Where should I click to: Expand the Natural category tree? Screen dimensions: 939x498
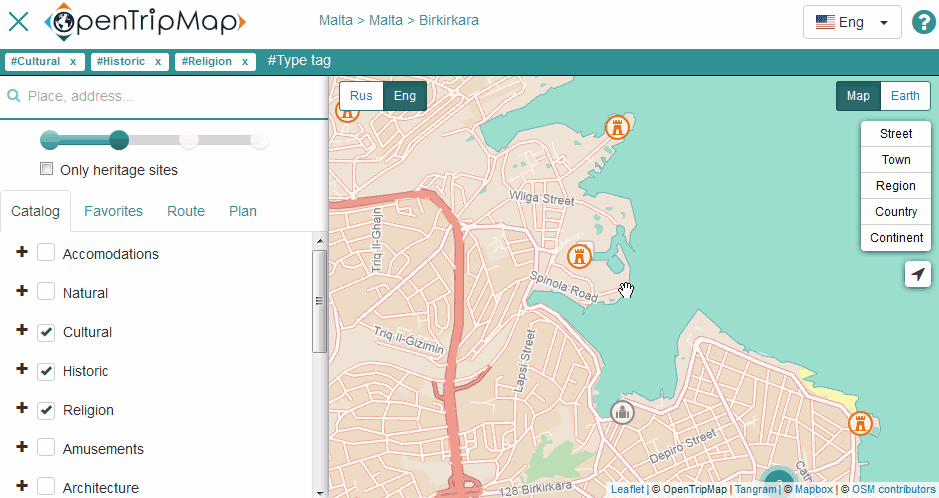point(22,292)
